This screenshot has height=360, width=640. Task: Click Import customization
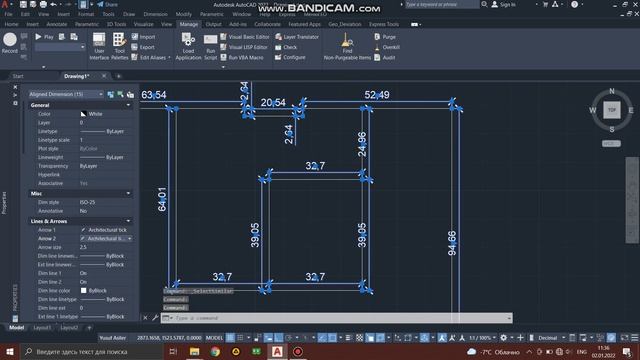[x=143, y=37]
